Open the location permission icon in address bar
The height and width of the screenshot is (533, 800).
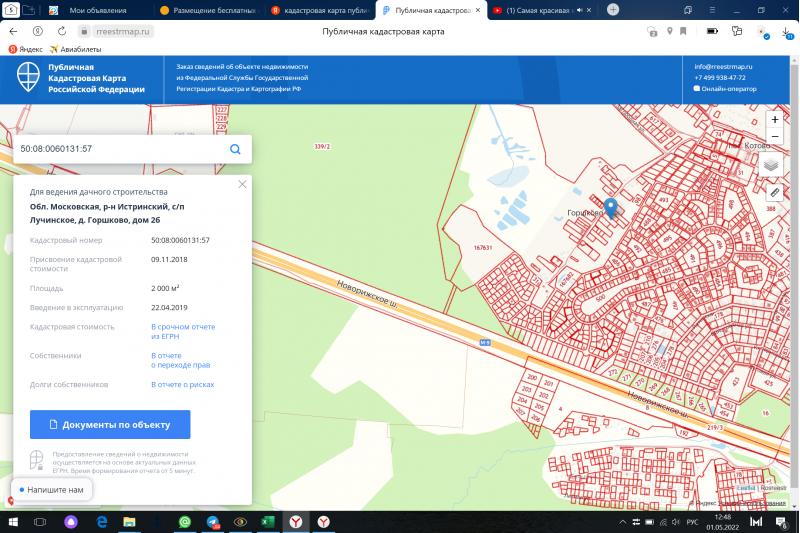click(669, 31)
